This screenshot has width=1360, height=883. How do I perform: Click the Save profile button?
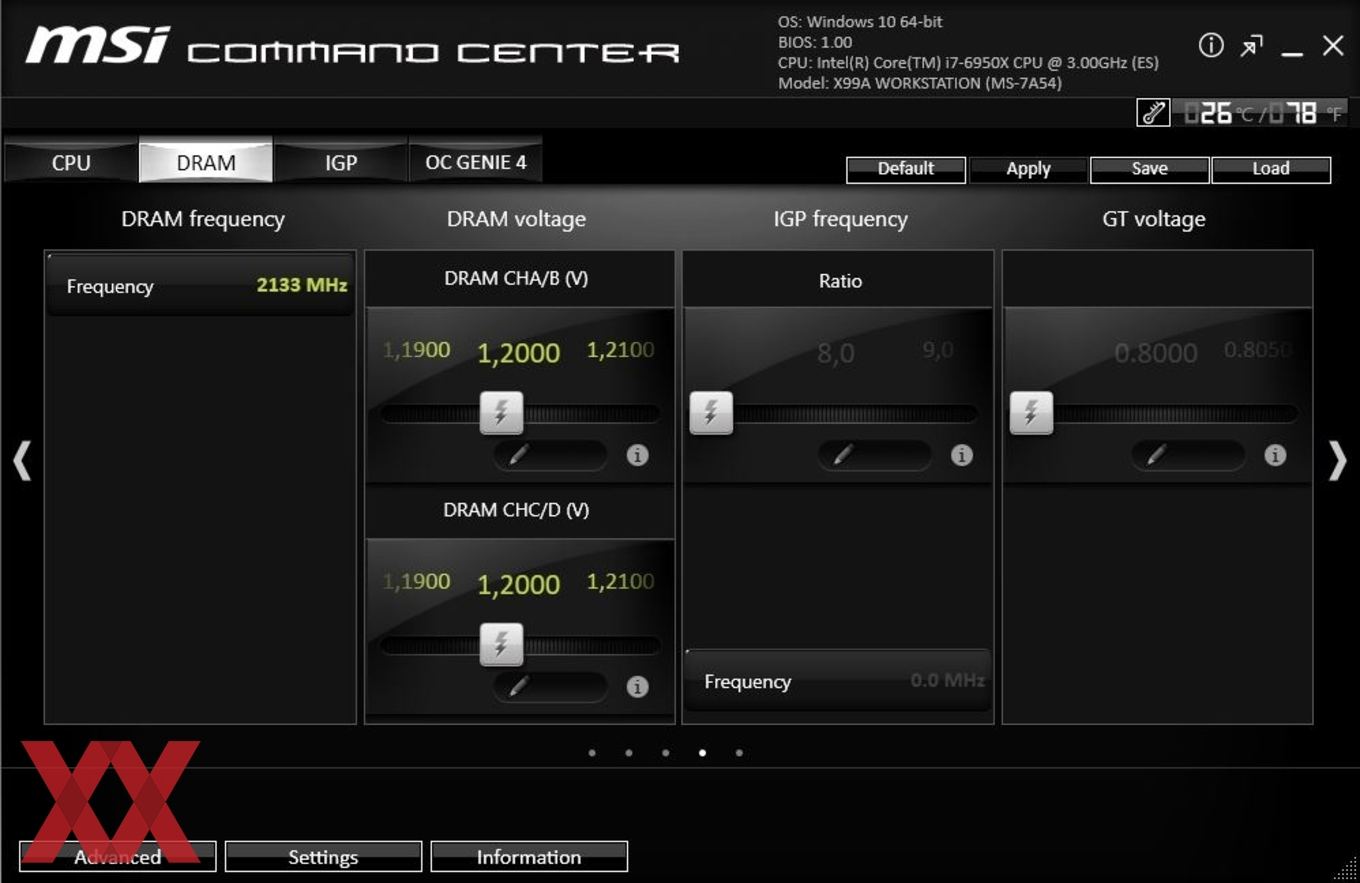[x=1150, y=169]
